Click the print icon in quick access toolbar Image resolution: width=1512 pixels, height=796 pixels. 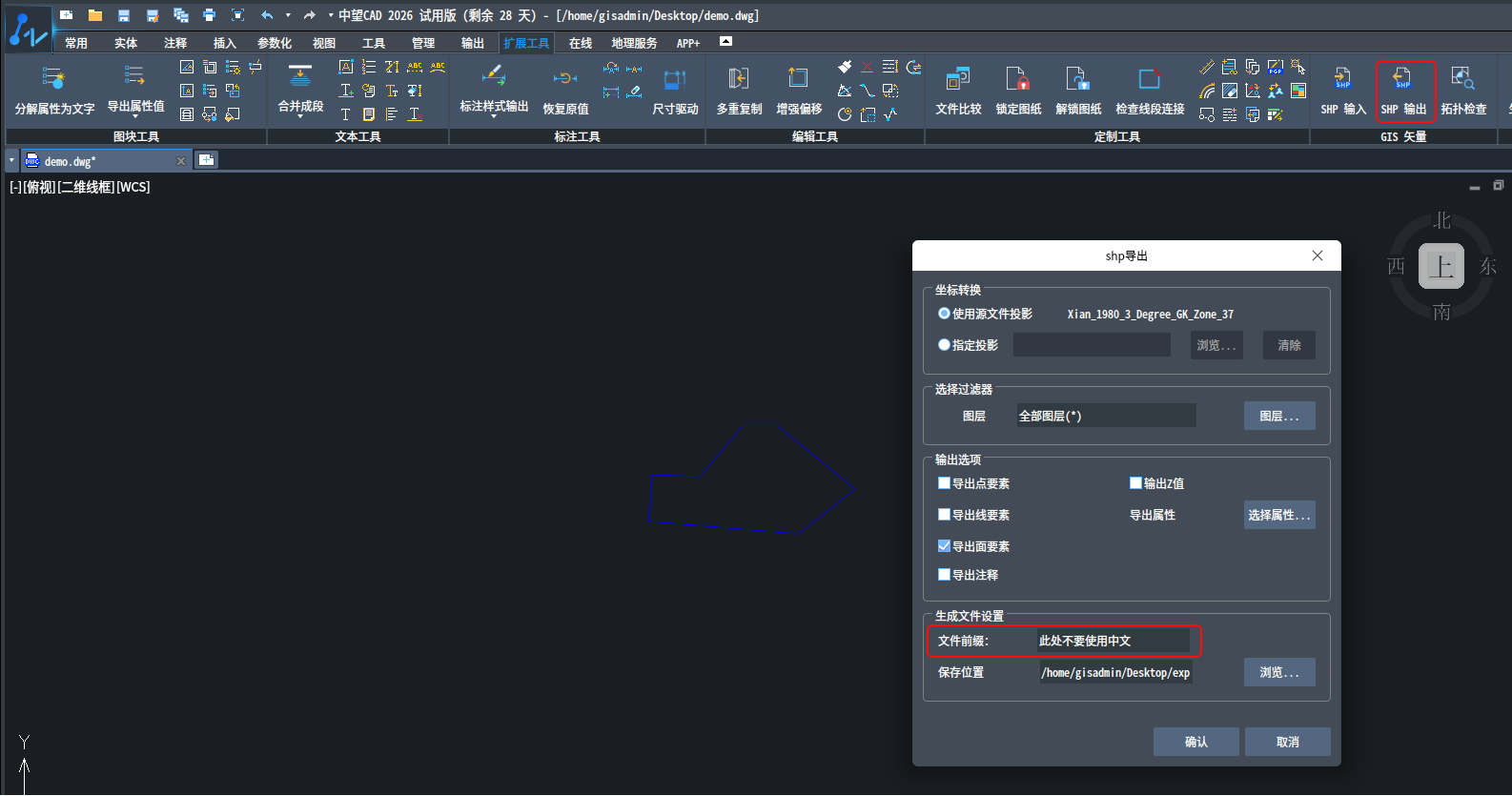(209, 15)
